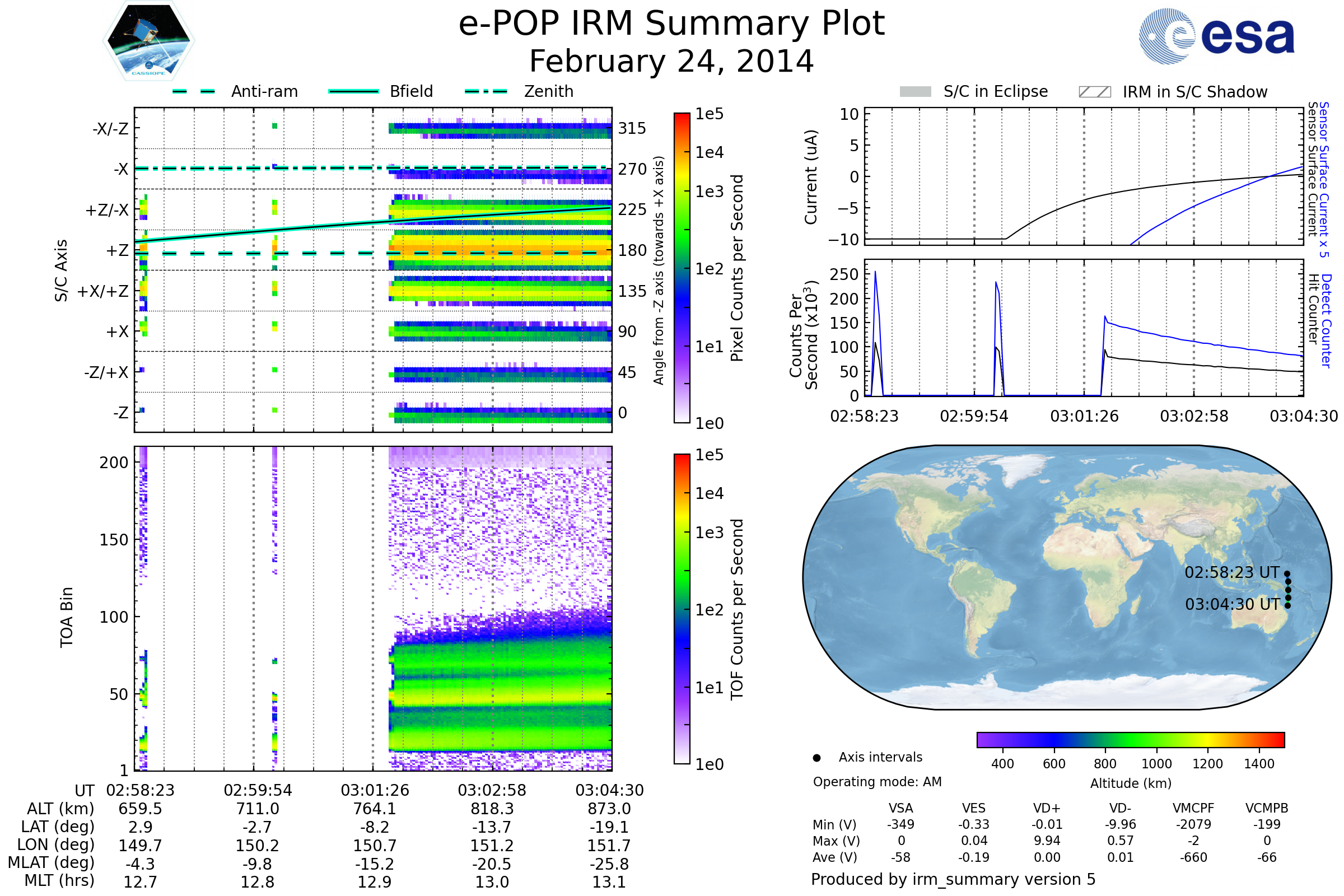The image size is (1344, 896).
Task: Click the Anti-ram dashed line legend marker
Action: [194, 91]
